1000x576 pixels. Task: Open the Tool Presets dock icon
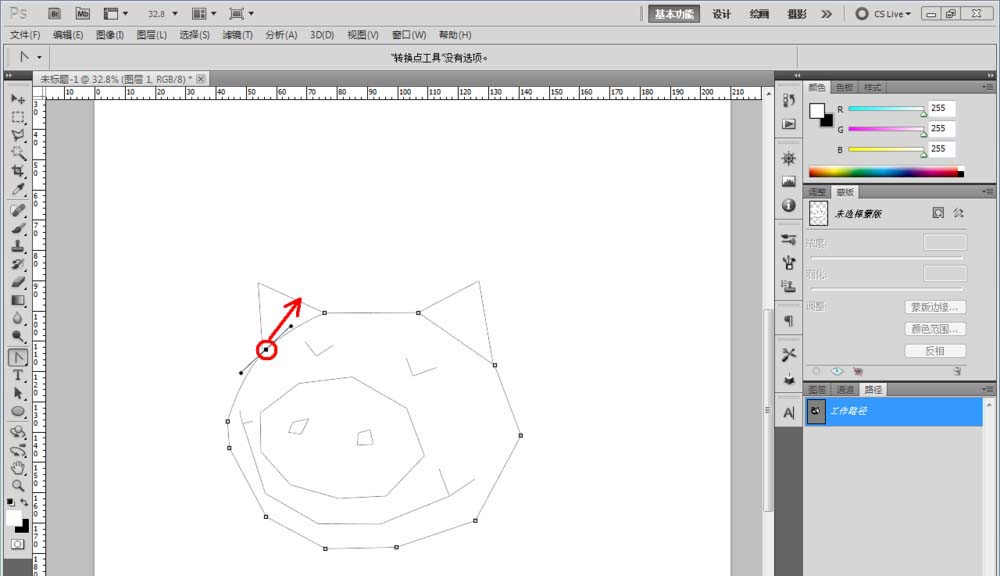tap(789, 355)
